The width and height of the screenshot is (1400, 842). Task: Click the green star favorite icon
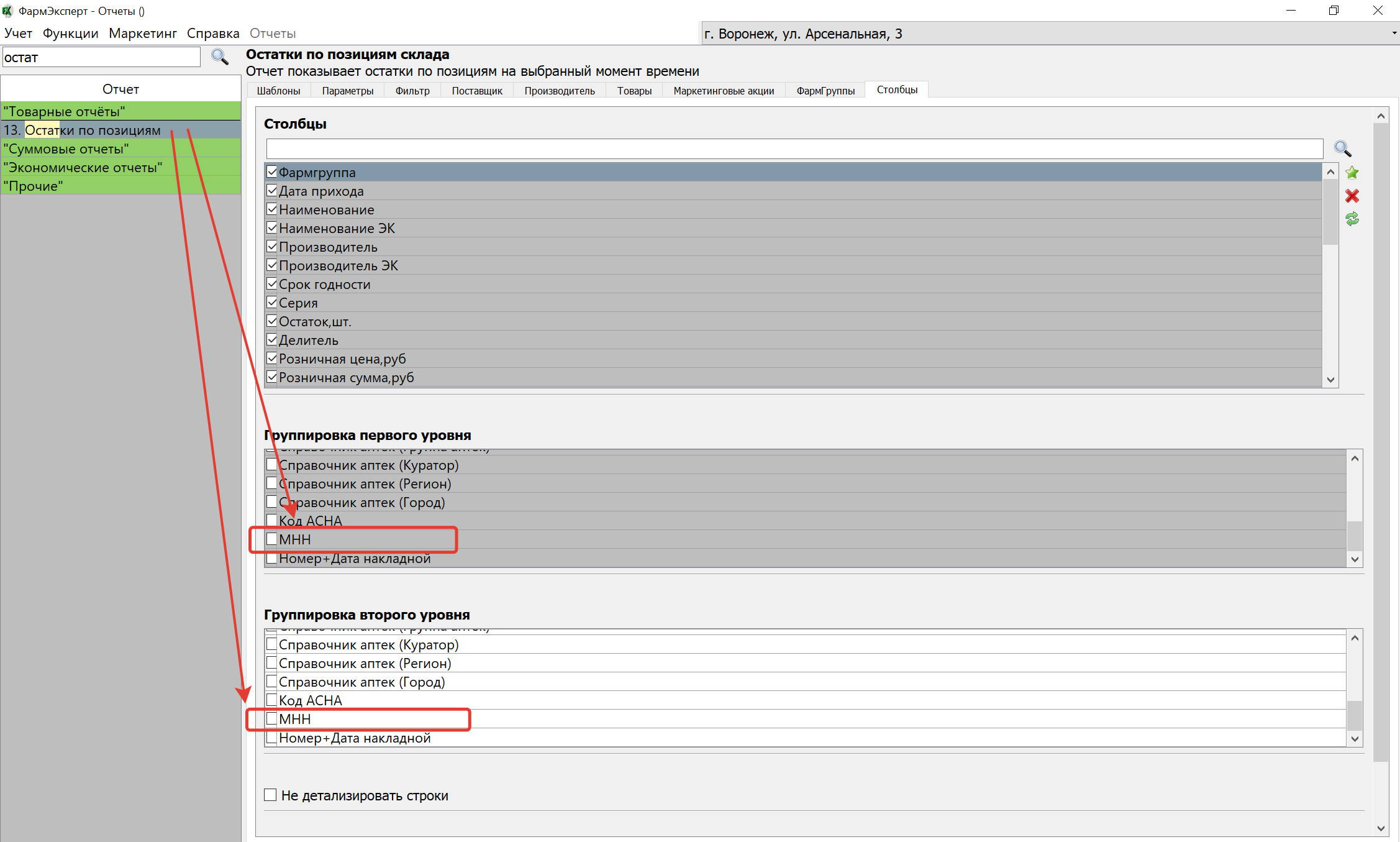click(1352, 173)
